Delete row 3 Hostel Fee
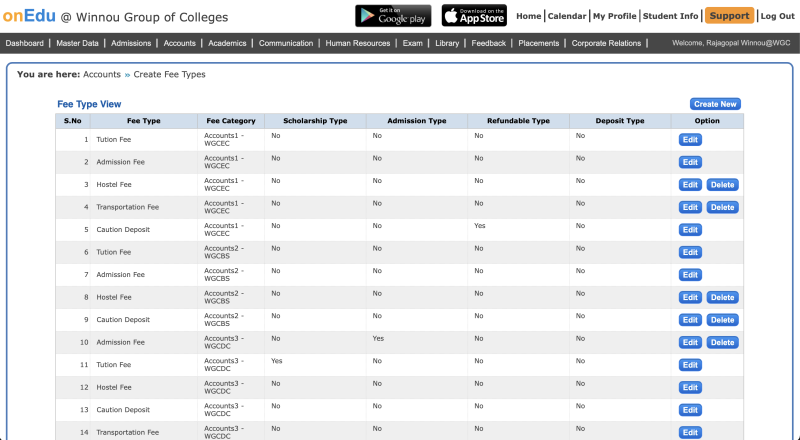Viewport: 800px width, 440px height. [x=722, y=185]
